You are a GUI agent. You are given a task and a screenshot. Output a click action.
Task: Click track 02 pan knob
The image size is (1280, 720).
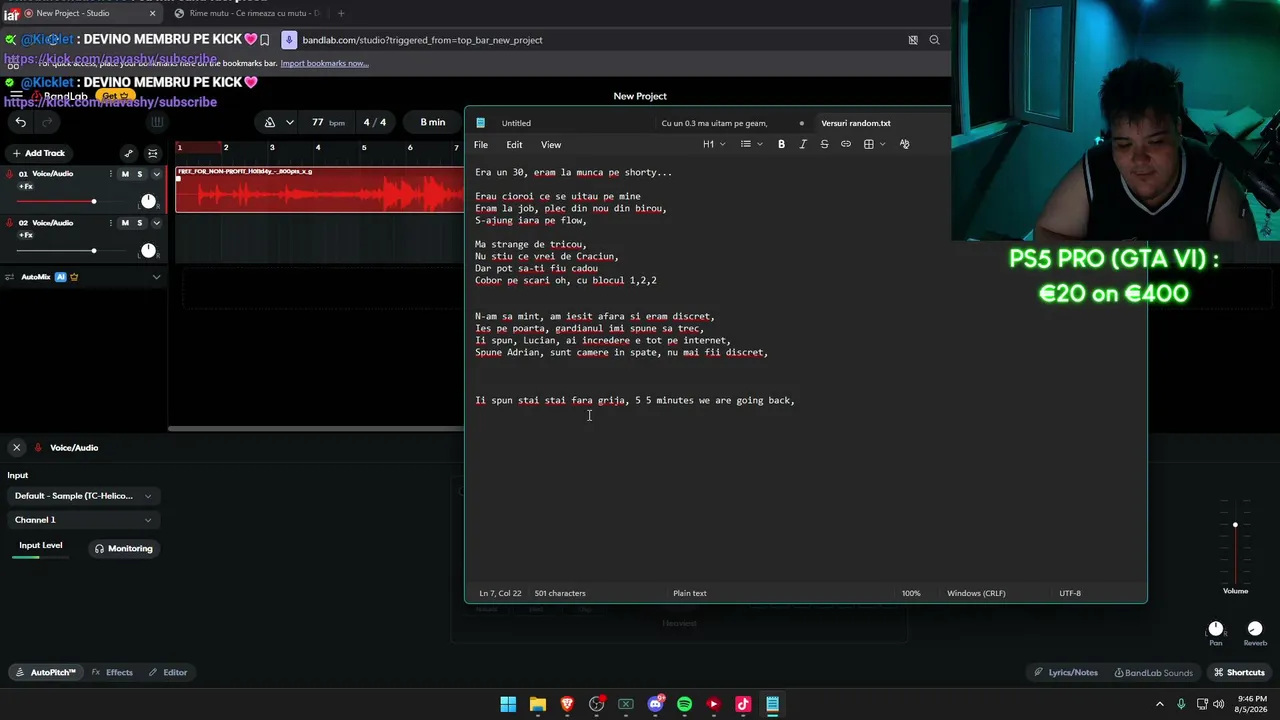148,250
